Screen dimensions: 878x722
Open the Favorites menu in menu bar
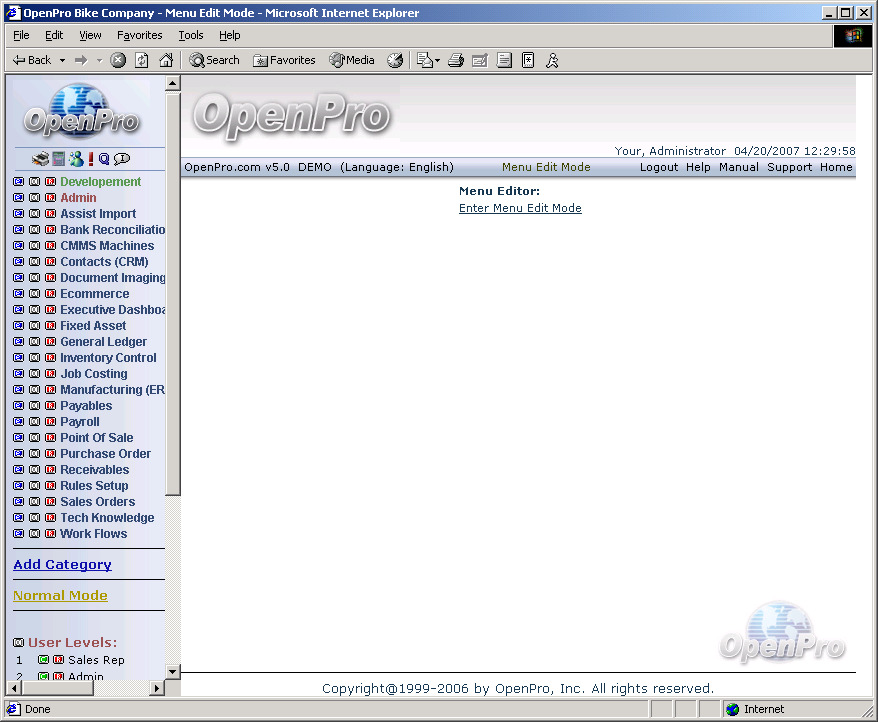139,35
